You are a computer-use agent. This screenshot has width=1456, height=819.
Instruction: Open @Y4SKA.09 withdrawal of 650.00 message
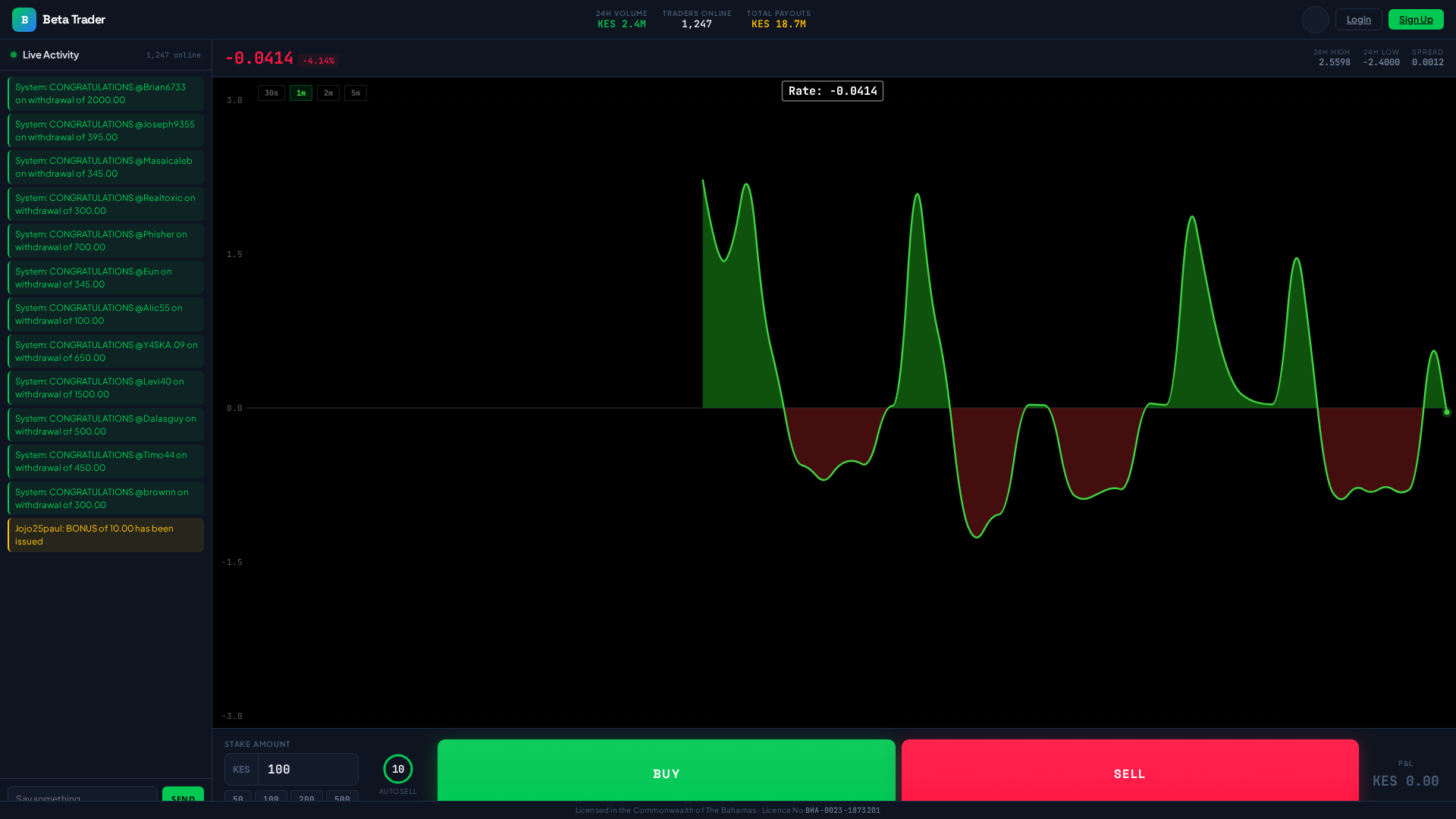pos(105,351)
